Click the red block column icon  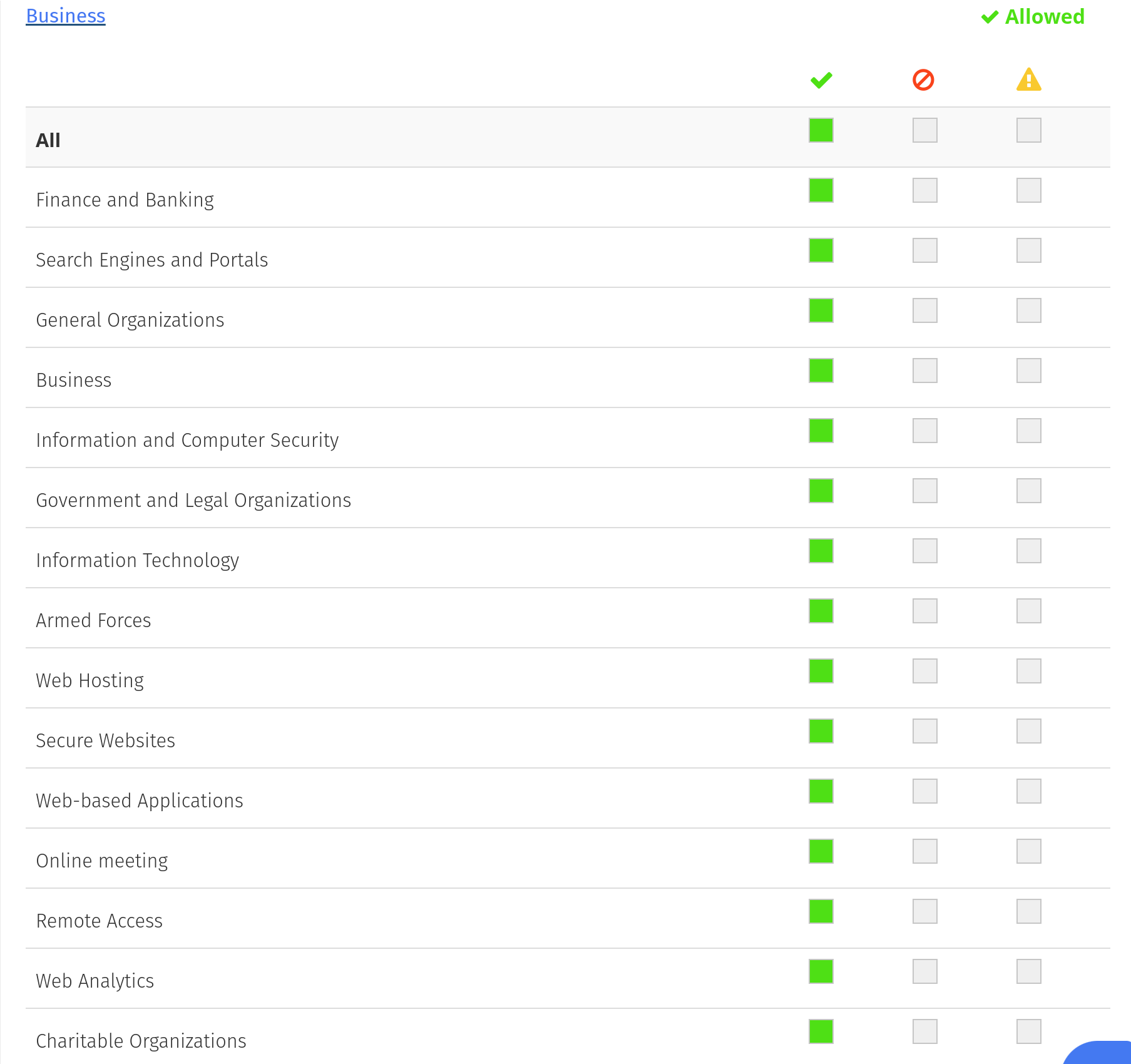(x=924, y=80)
